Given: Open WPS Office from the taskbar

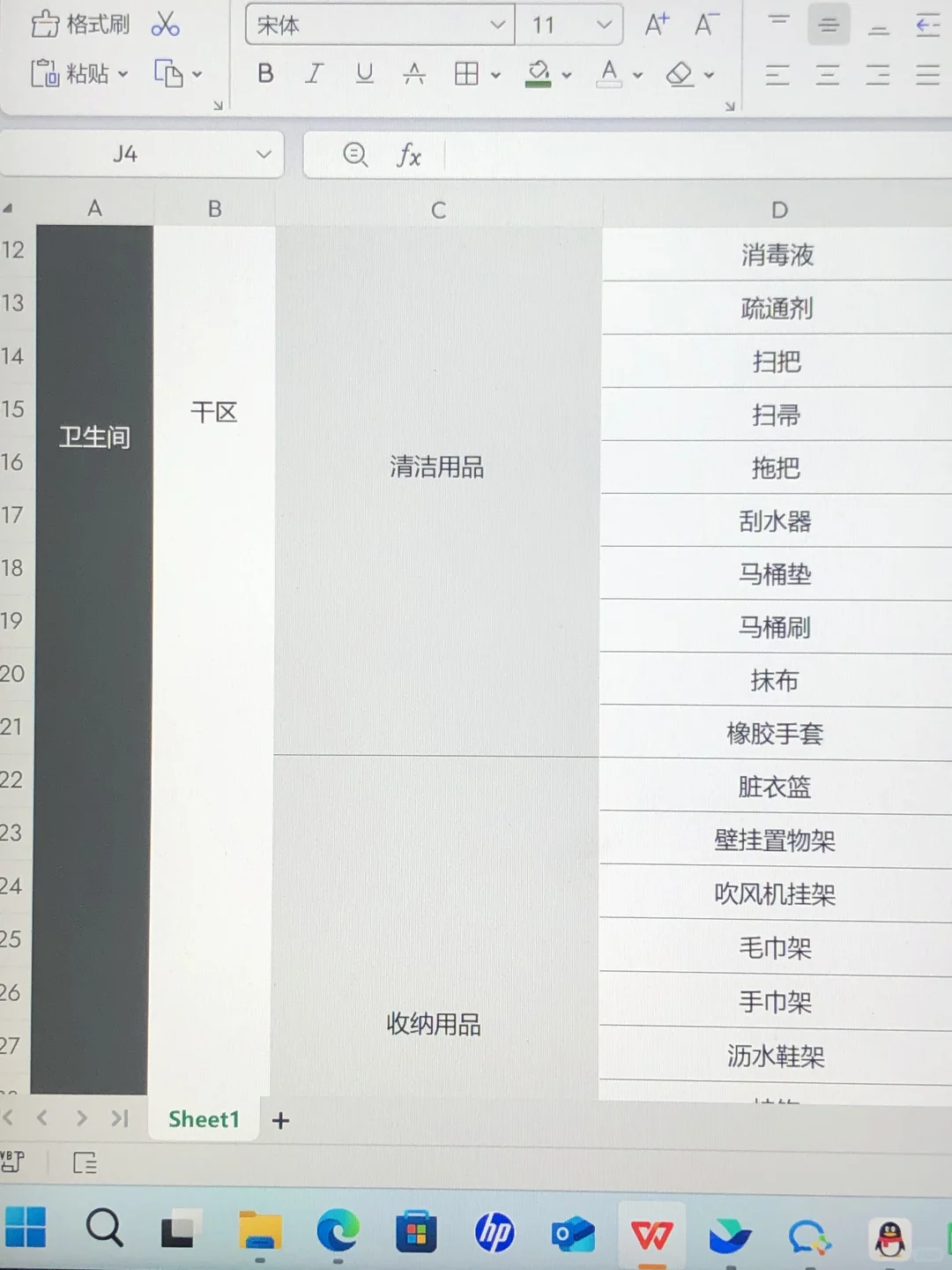Looking at the screenshot, I should tap(652, 1232).
